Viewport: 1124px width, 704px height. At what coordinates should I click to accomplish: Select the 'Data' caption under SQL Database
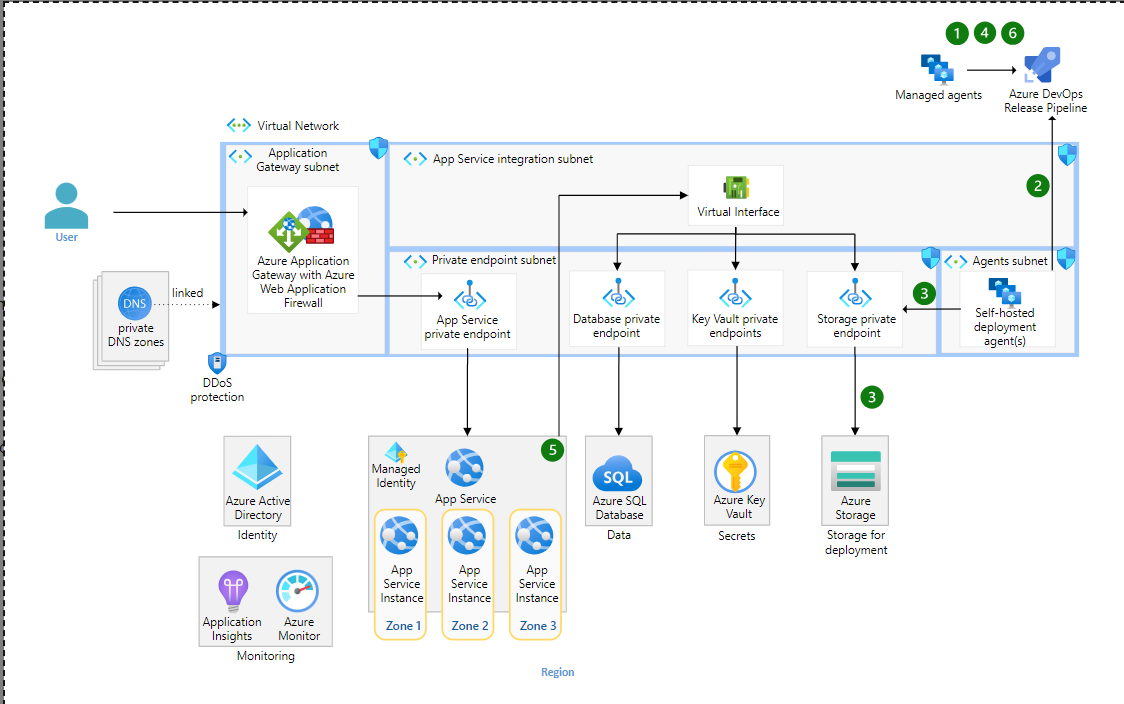(619, 535)
